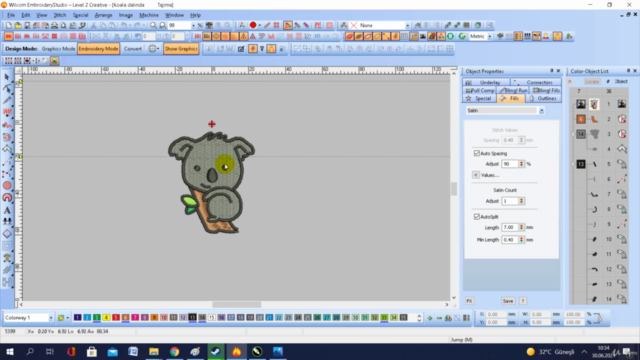Select the Lettering A tool
This screenshot has width=640, height=360.
click(x=7, y=211)
